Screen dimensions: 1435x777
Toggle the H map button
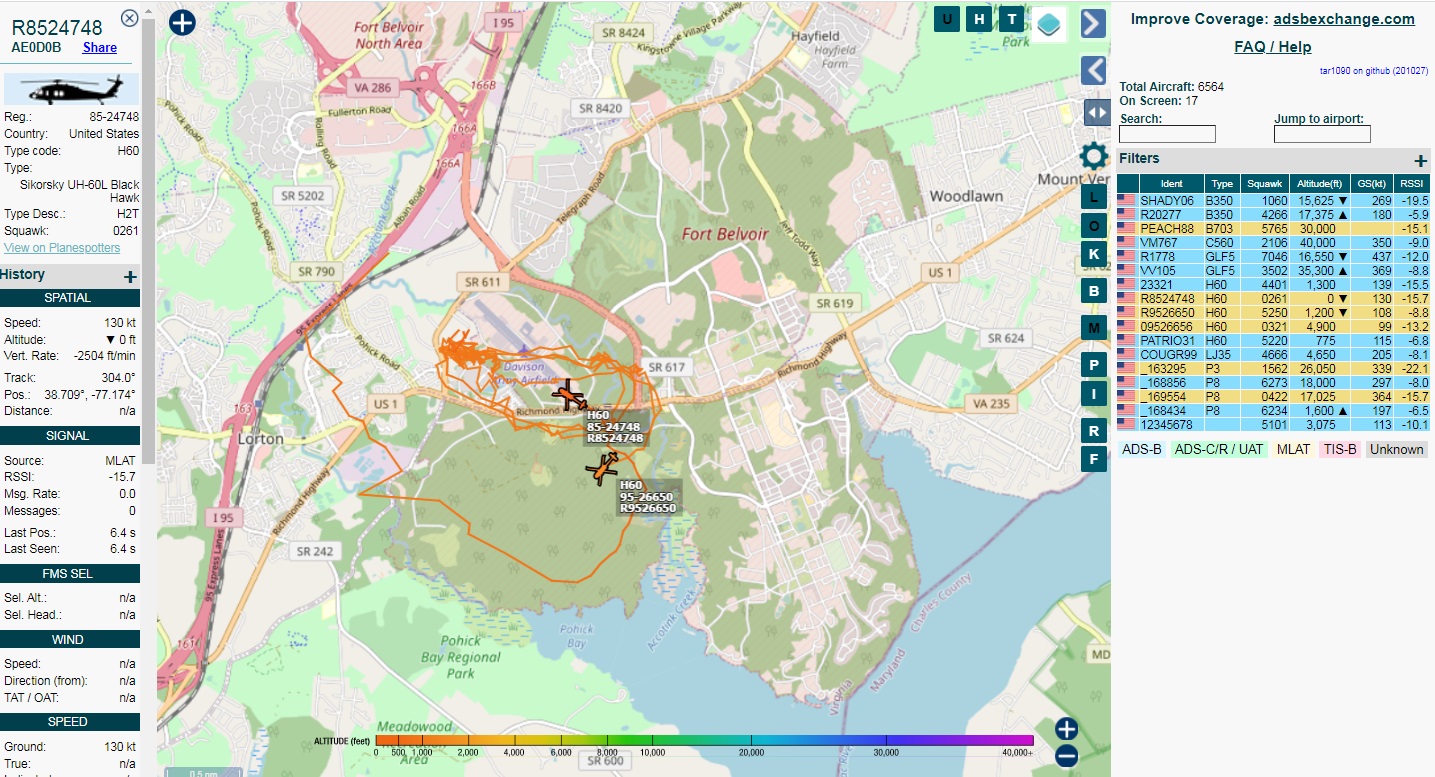tap(980, 19)
